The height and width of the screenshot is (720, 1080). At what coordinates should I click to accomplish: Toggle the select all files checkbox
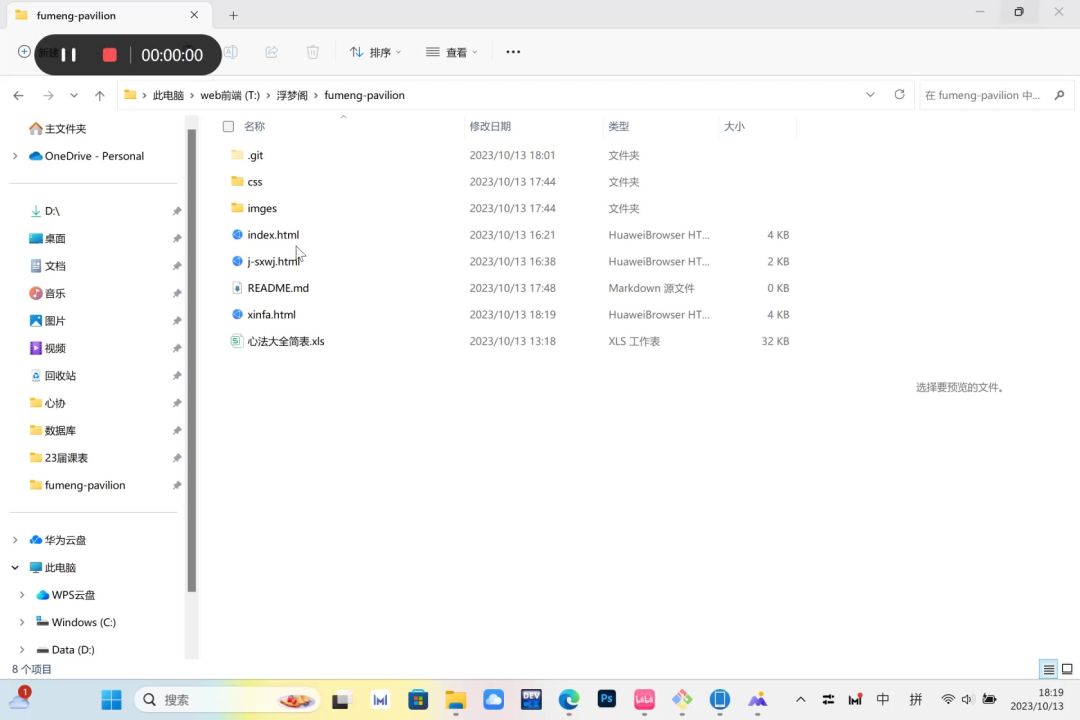coord(228,127)
